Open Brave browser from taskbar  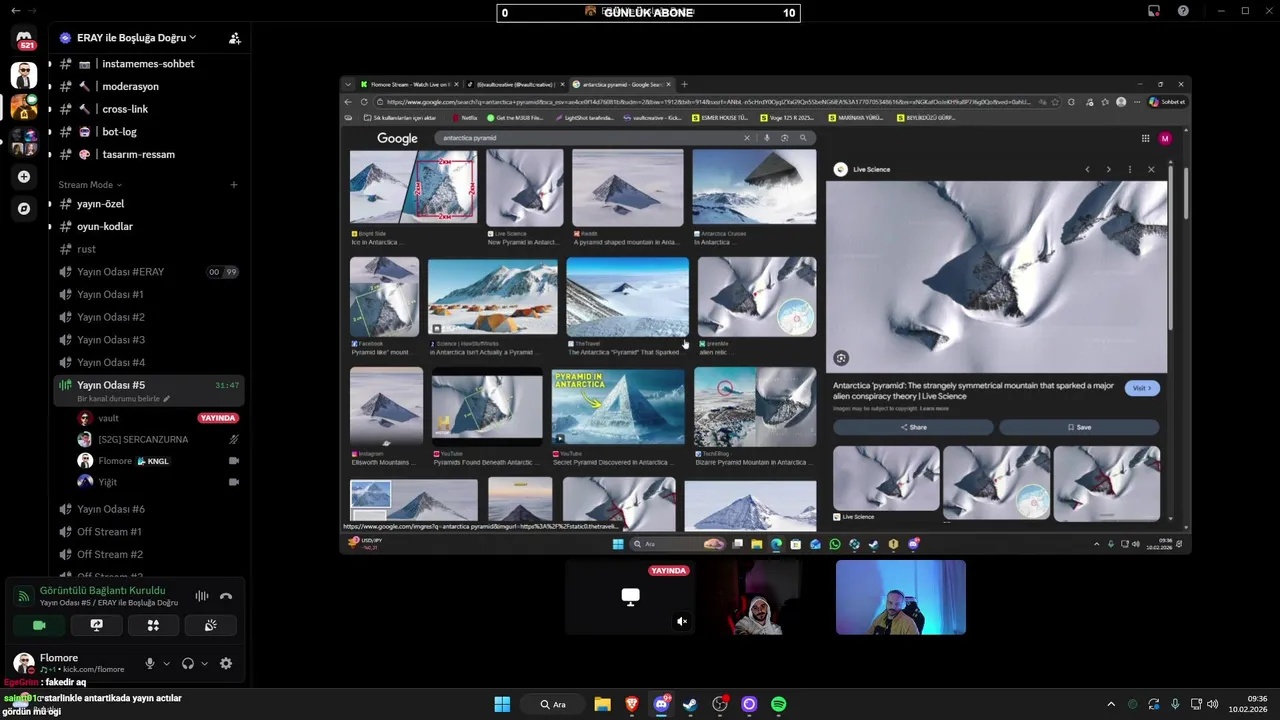[x=632, y=704]
